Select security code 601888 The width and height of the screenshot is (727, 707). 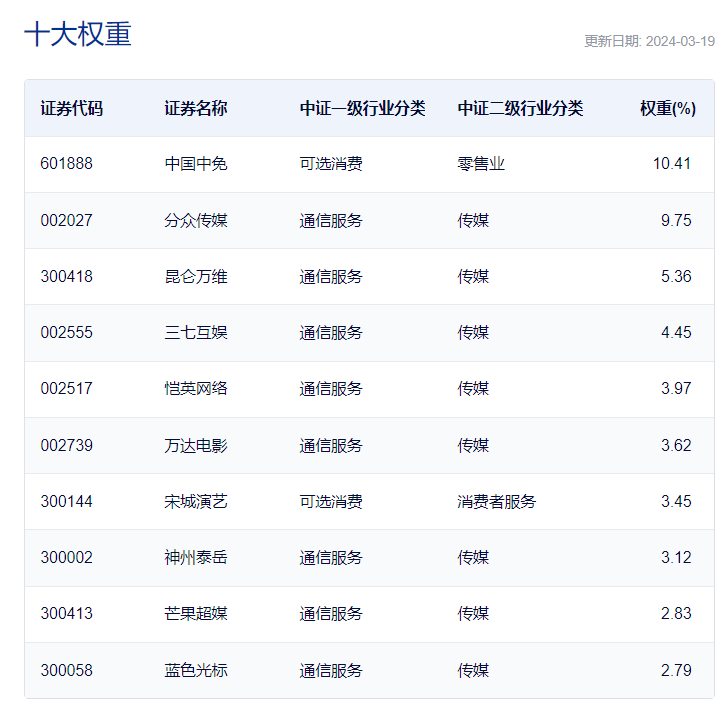(x=66, y=164)
